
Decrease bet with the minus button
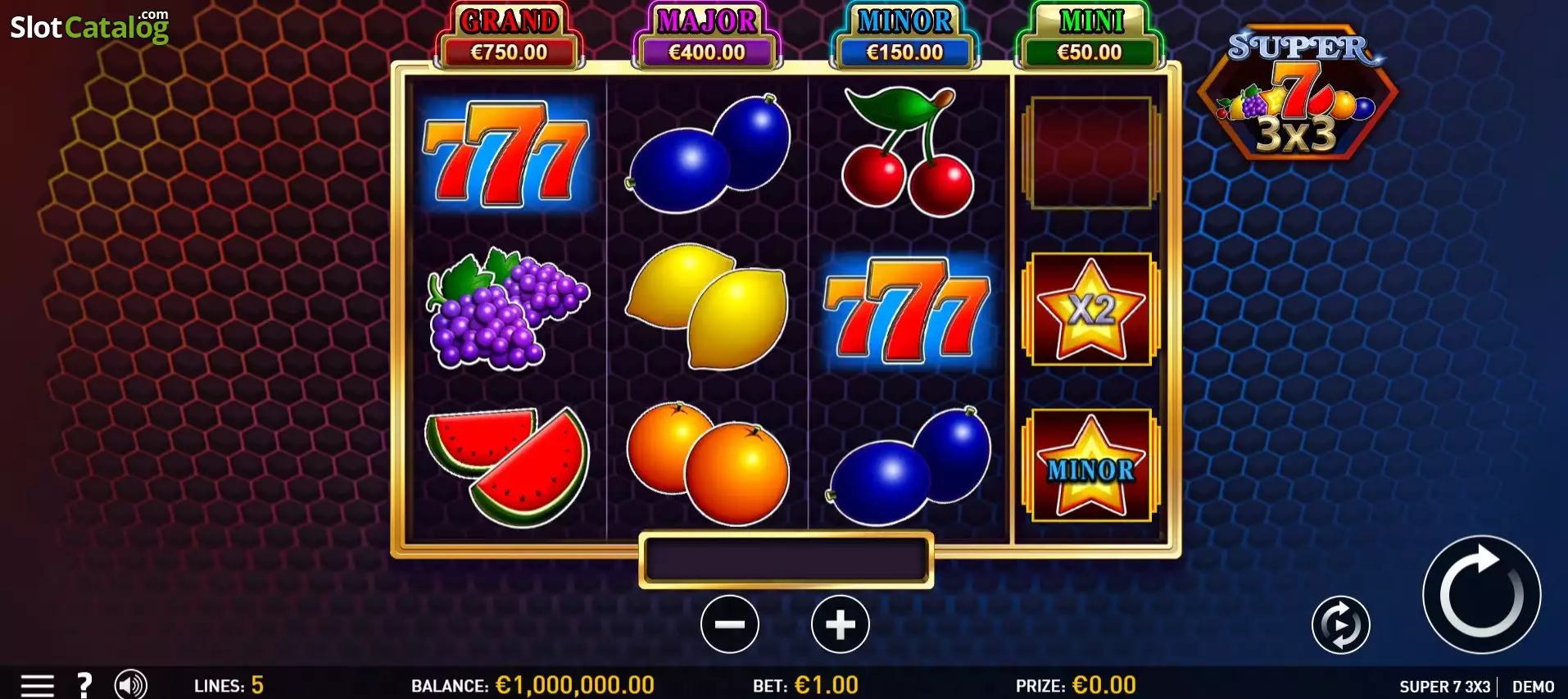click(729, 624)
